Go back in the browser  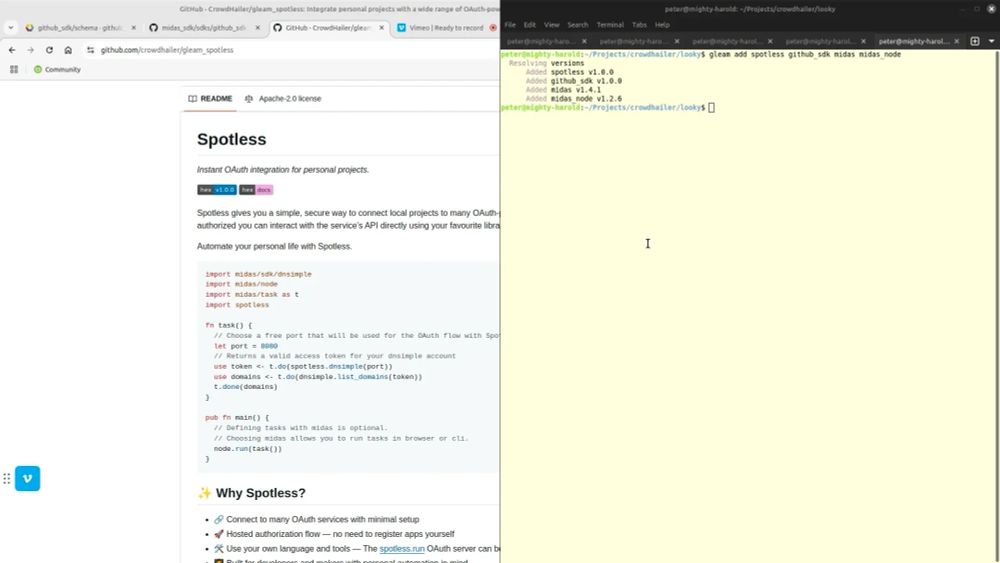(x=12, y=50)
